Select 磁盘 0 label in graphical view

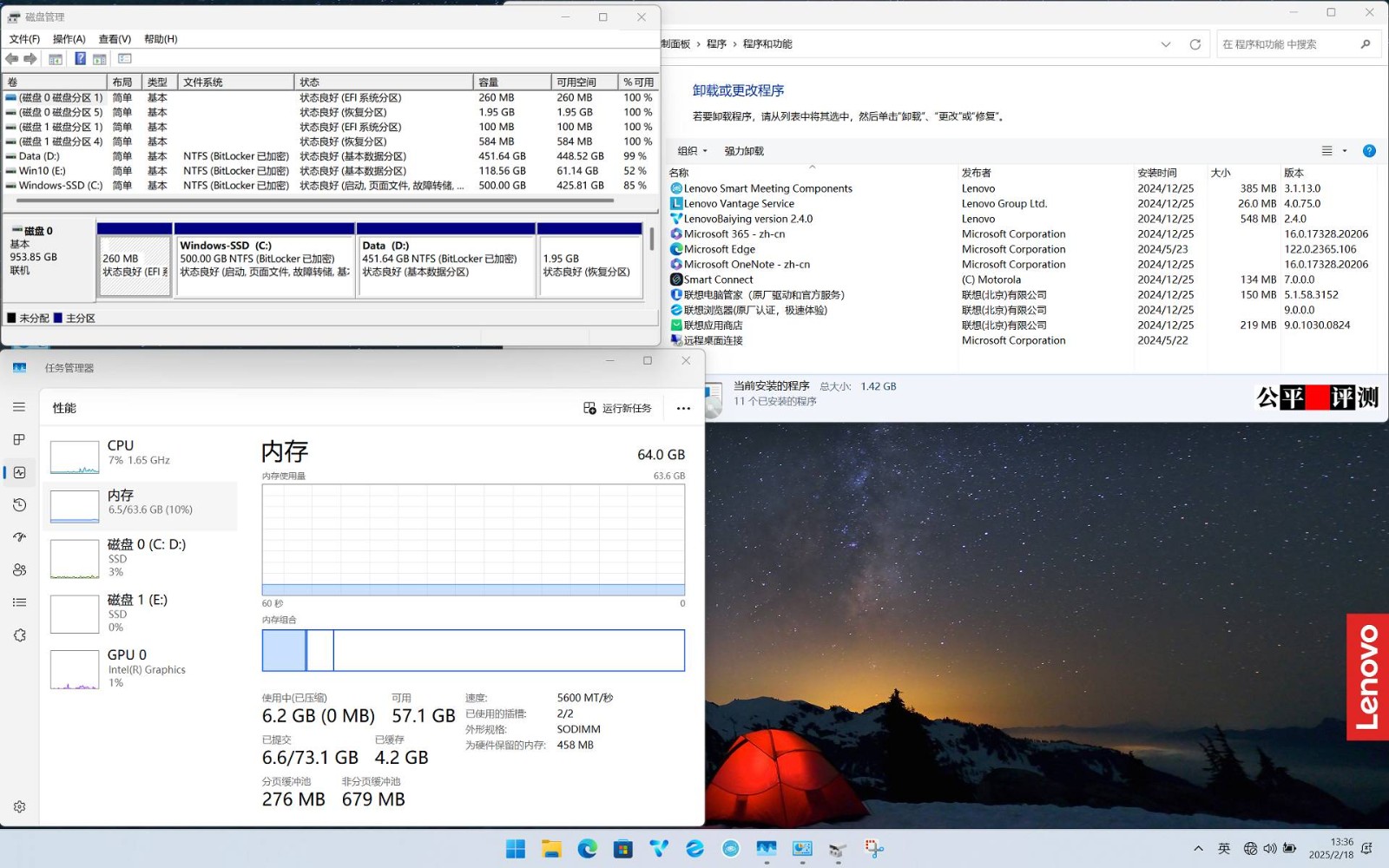point(49,260)
